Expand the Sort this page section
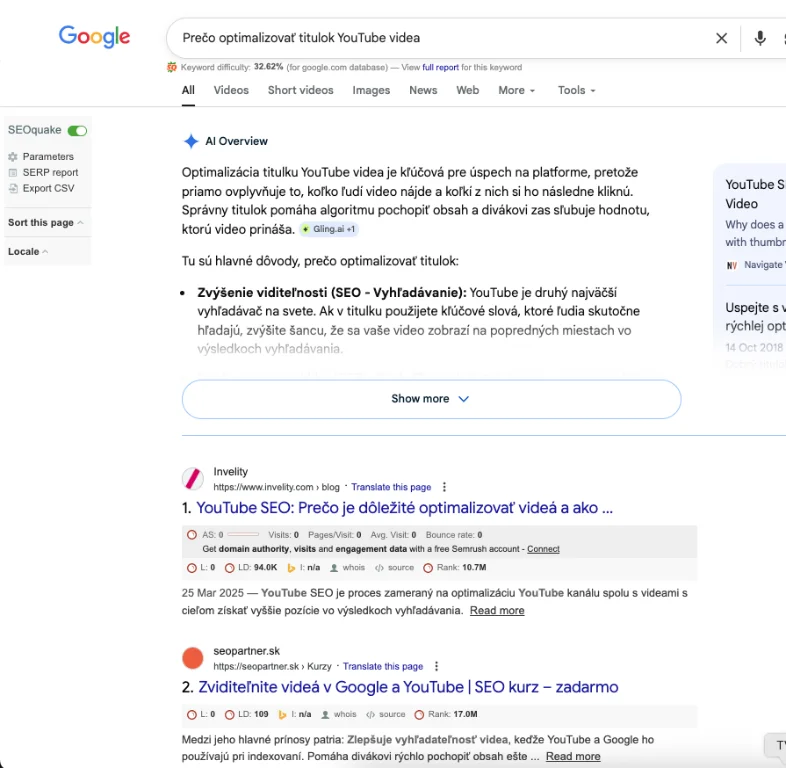 (45, 223)
